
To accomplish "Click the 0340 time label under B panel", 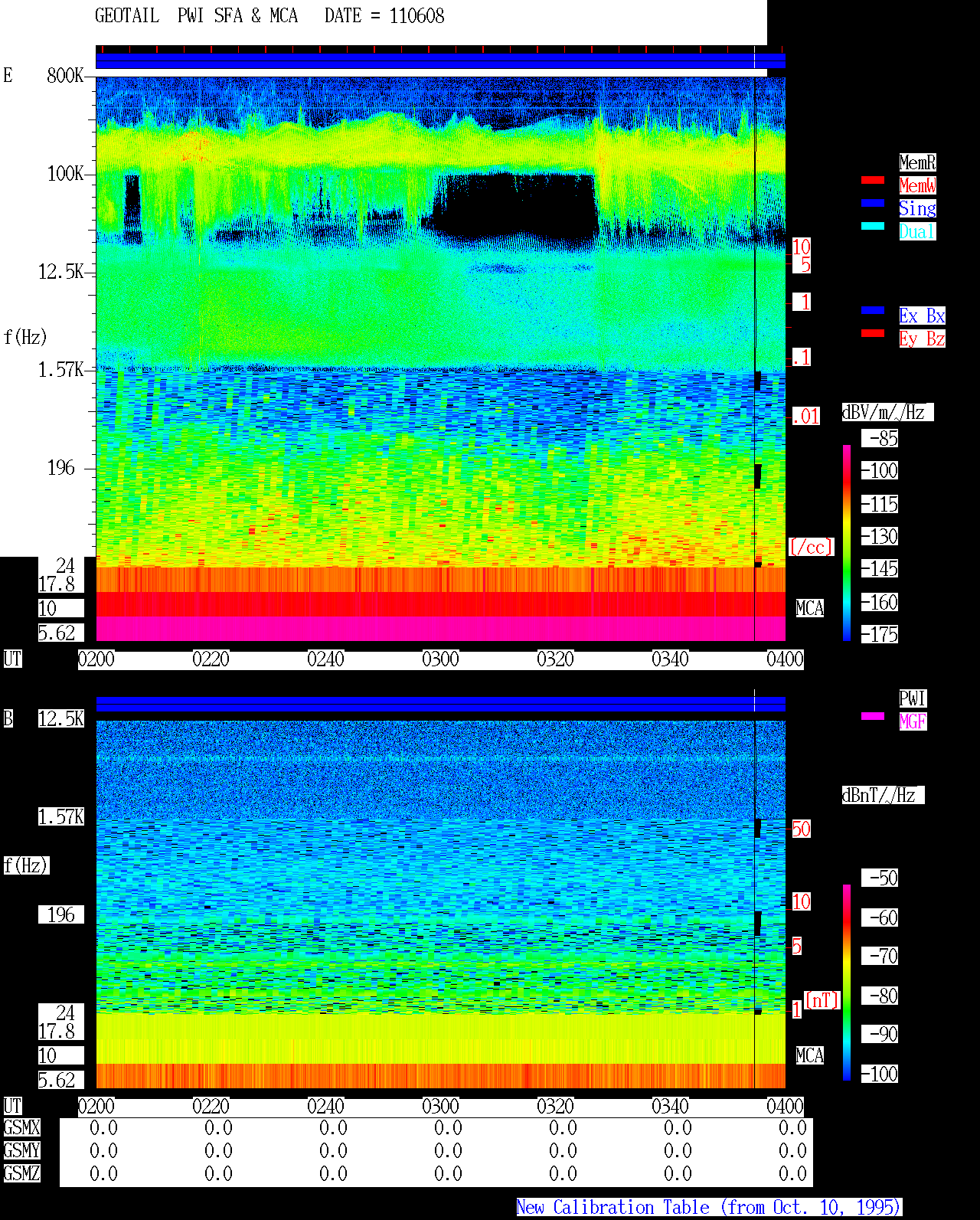I will pyautogui.click(x=671, y=1107).
